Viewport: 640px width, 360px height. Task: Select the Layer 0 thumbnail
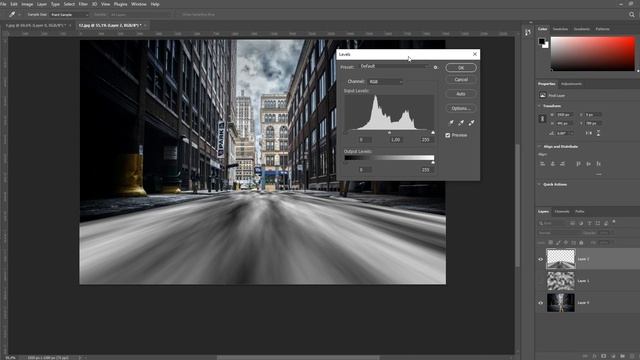[x=561, y=303]
